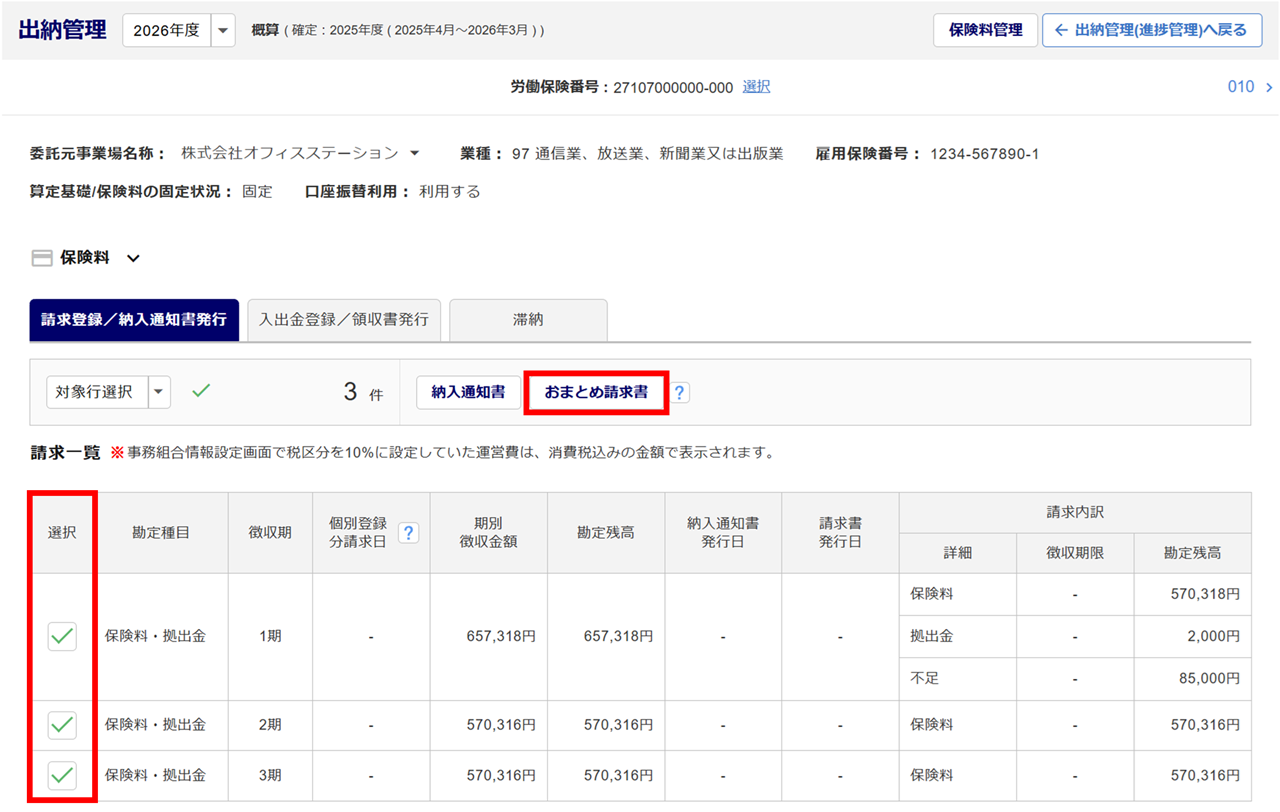Click right chevron next to 010
The height and width of the screenshot is (812, 1280).
pyautogui.click(x=1269, y=88)
